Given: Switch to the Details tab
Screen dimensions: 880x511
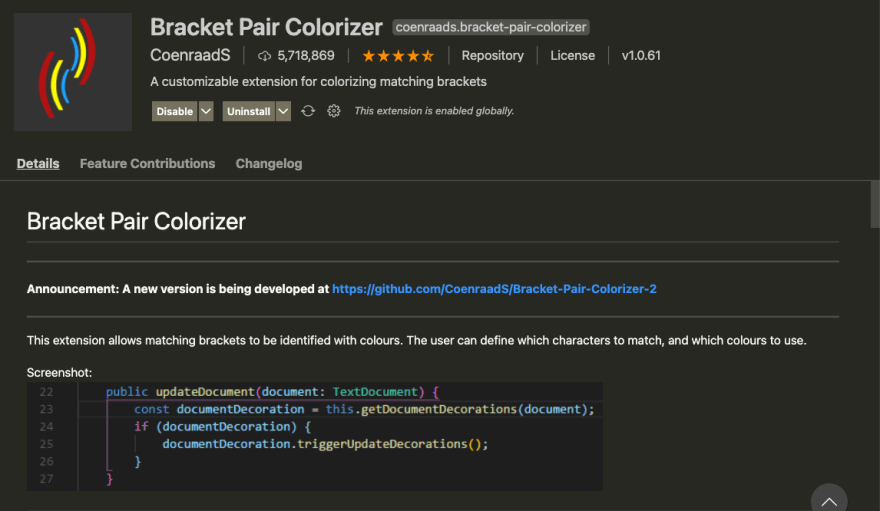Looking at the screenshot, I should (x=38, y=163).
